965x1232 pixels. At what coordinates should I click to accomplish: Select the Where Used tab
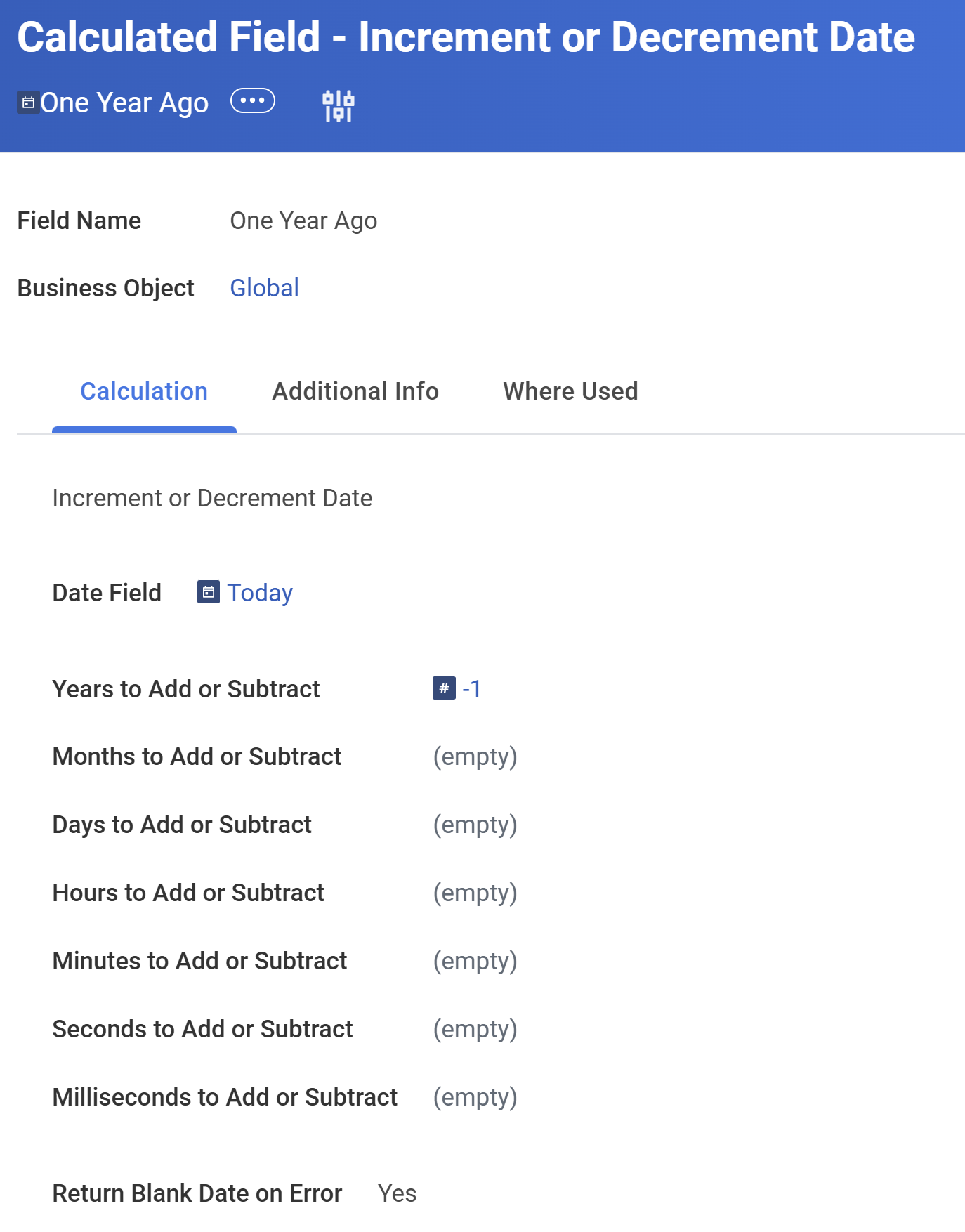(570, 391)
